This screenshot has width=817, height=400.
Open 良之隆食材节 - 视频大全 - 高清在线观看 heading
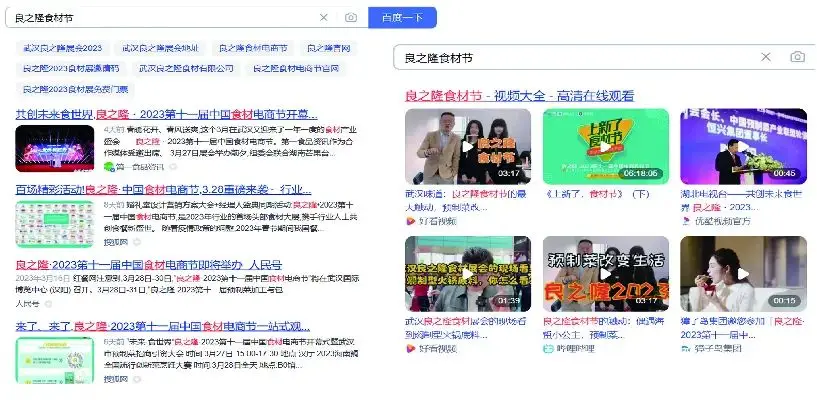click(519, 96)
